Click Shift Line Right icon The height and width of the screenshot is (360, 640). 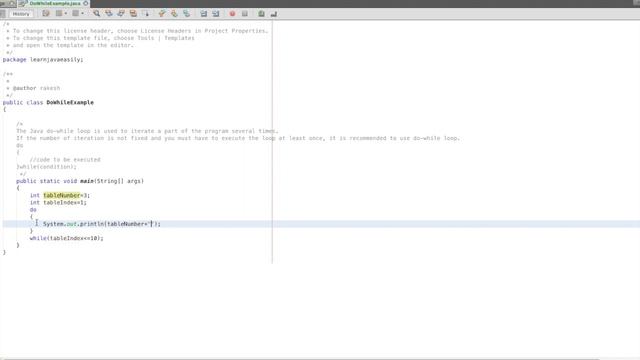[216, 13]
